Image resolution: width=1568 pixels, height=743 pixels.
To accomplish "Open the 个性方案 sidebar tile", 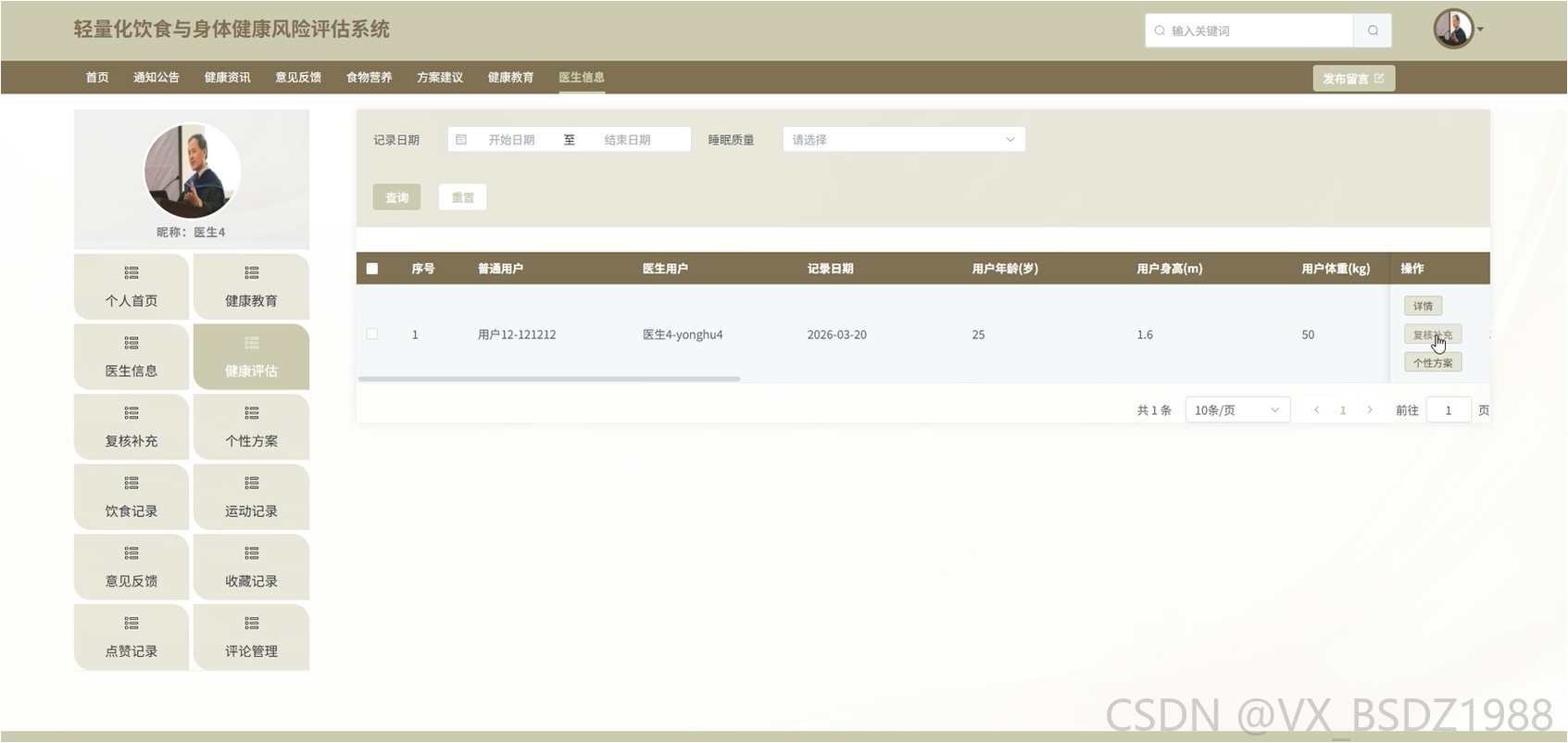I will pos(251,427).
